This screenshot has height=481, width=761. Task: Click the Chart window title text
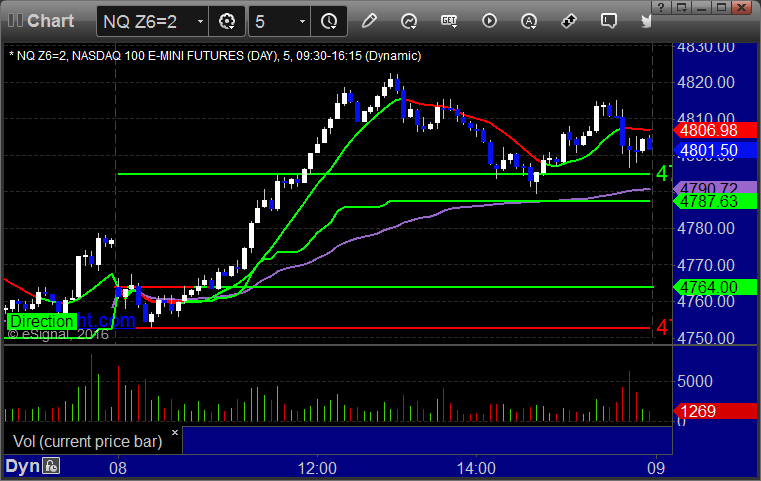click(x=50, y=21)
